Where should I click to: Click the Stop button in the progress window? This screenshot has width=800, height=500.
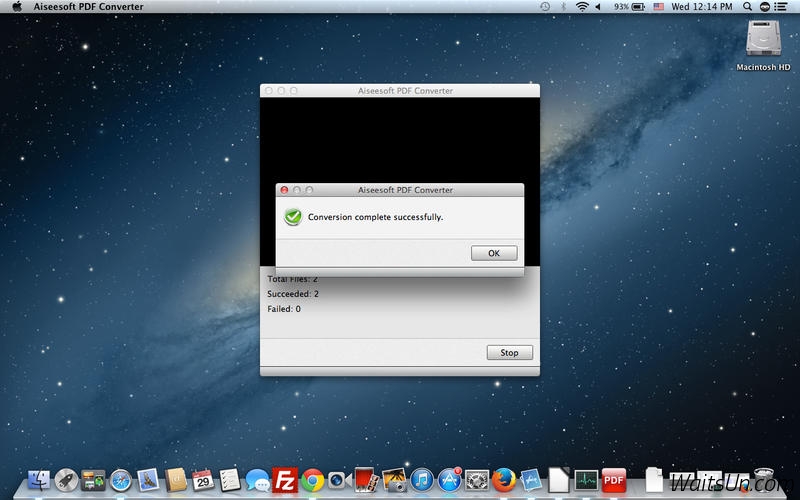509,353
